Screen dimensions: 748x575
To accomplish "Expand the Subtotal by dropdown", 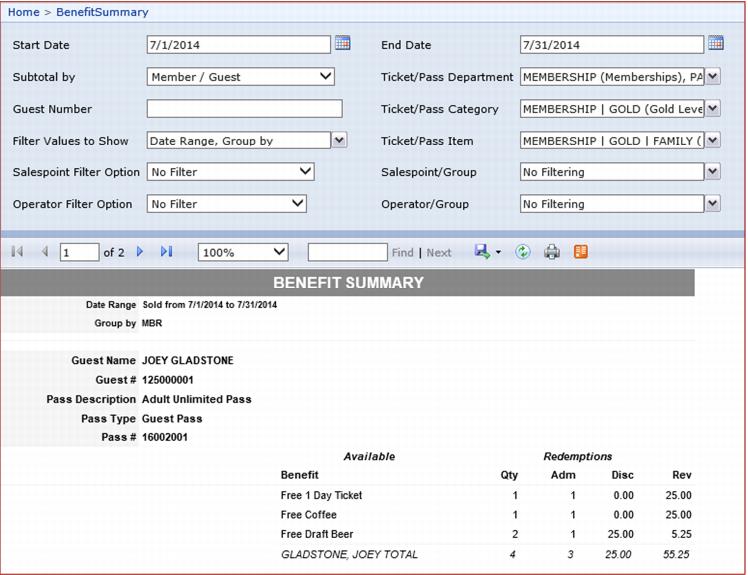I will click(x=325, y=77).
